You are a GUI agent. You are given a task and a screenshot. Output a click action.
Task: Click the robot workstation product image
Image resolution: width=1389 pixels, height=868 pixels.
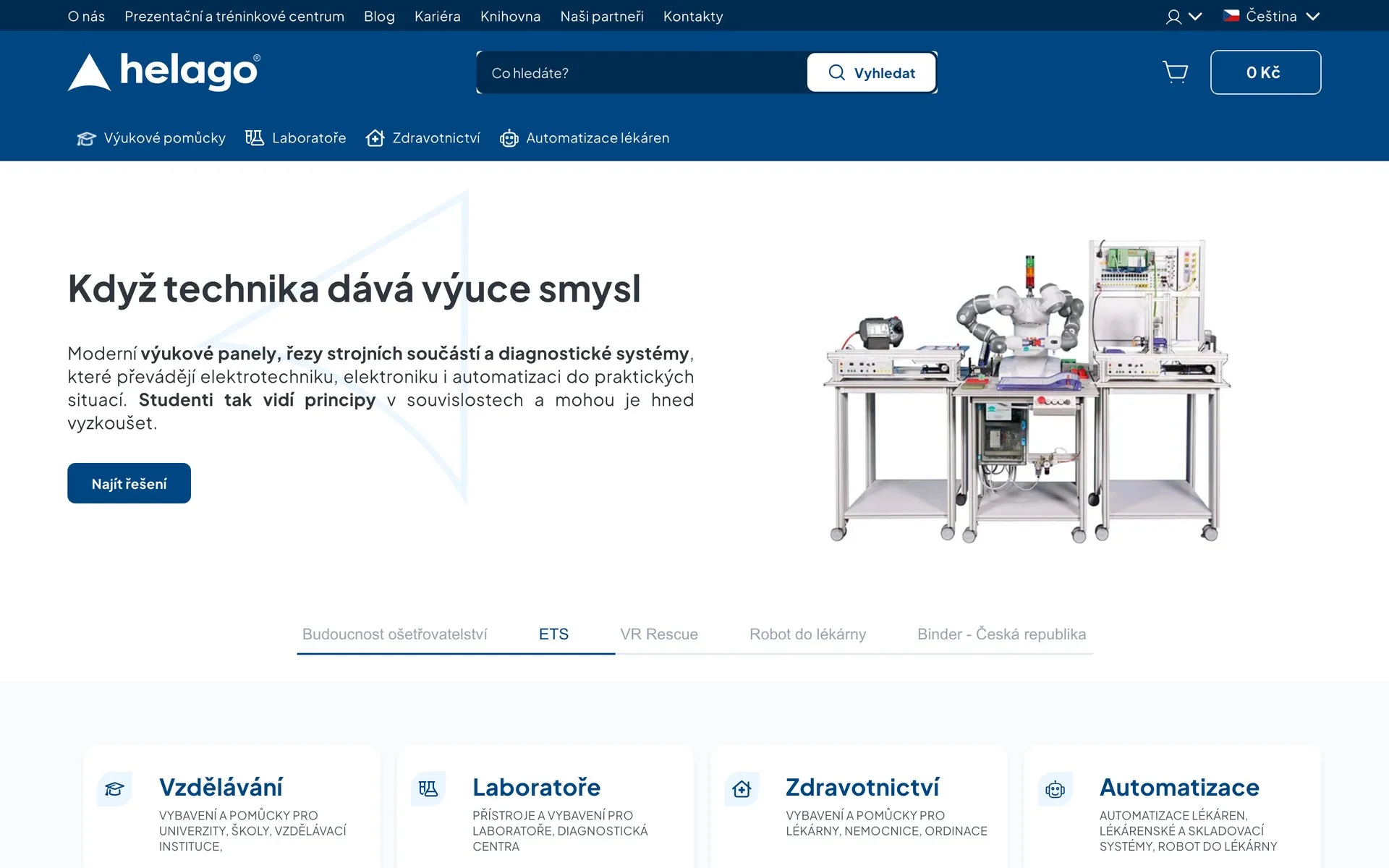click(x=1027, y=391)
